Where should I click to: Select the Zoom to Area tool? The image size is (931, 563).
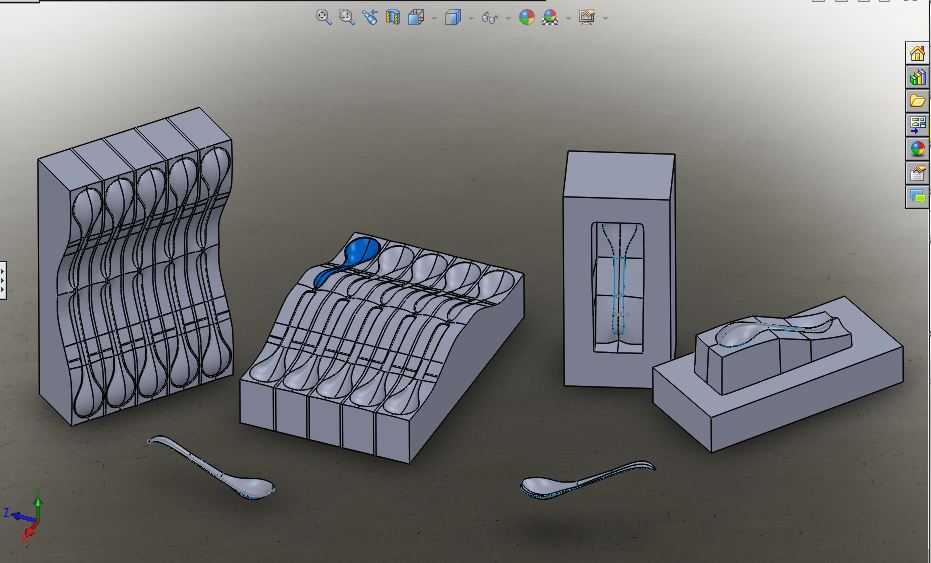[347, 17]
